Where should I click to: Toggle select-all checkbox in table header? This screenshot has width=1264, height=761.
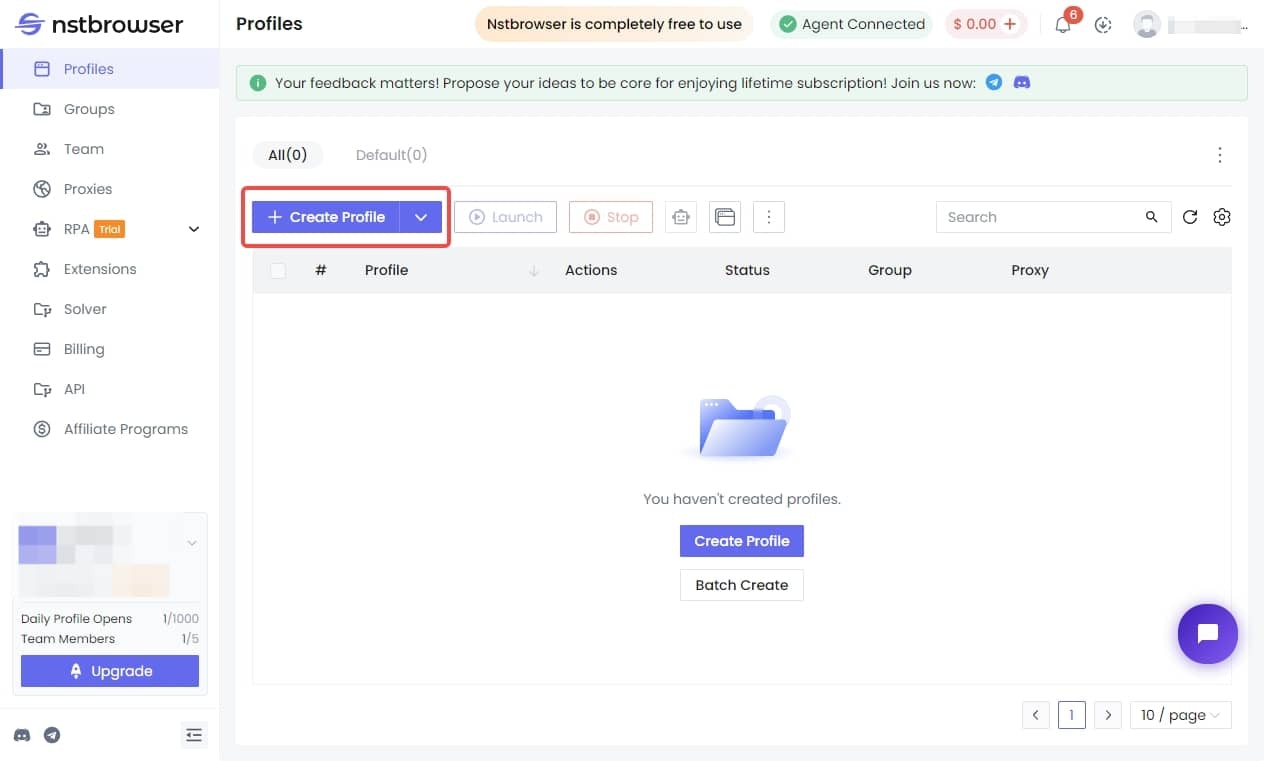[278, 270]
